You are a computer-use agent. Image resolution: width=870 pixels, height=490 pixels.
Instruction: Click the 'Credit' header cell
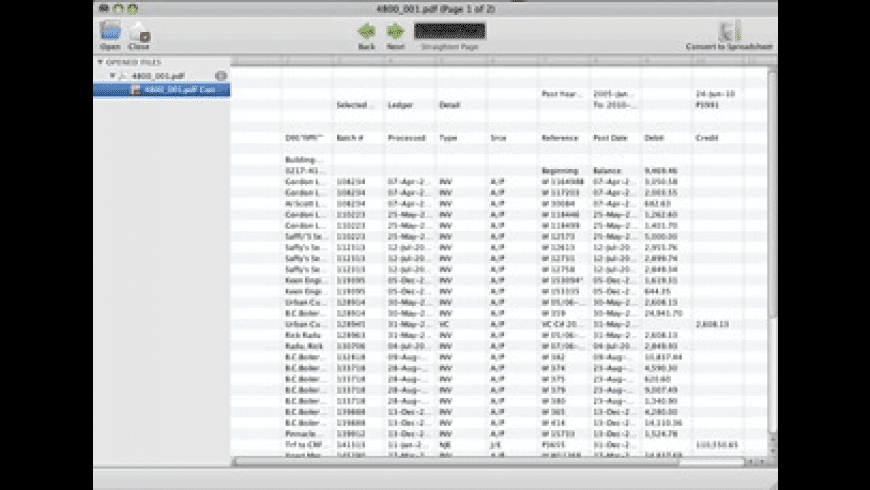point(706,138)
